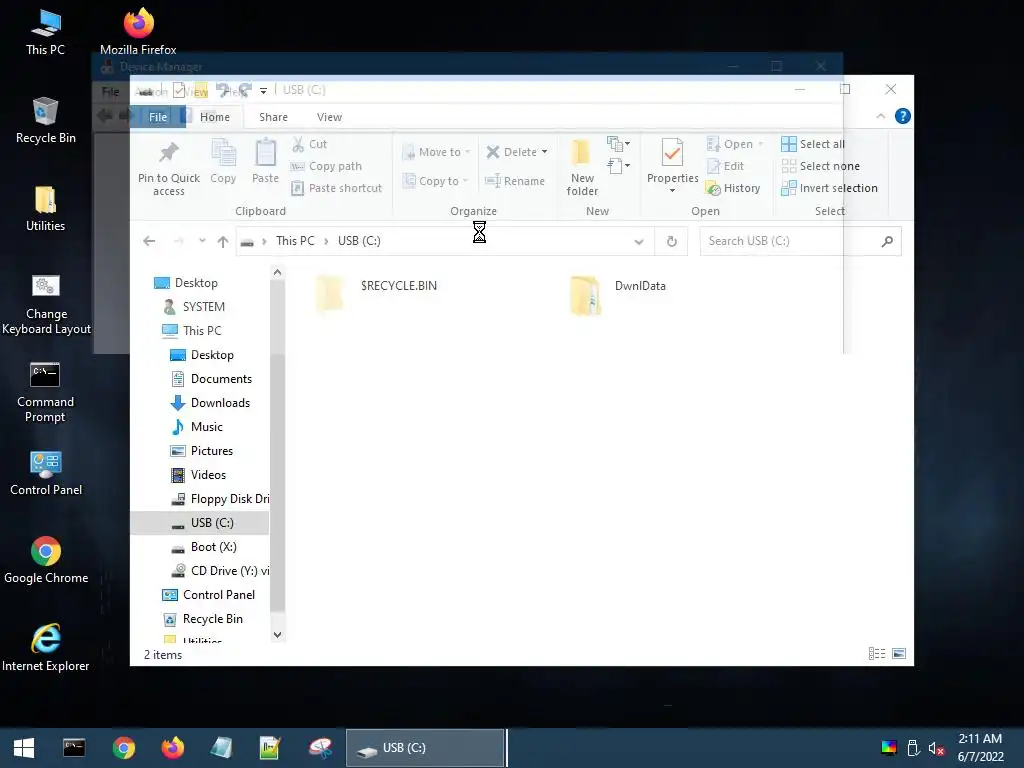This screenshot has width=1024, height=768.
Task: Click the Properties ribbon button
Action: pos(672,166)
